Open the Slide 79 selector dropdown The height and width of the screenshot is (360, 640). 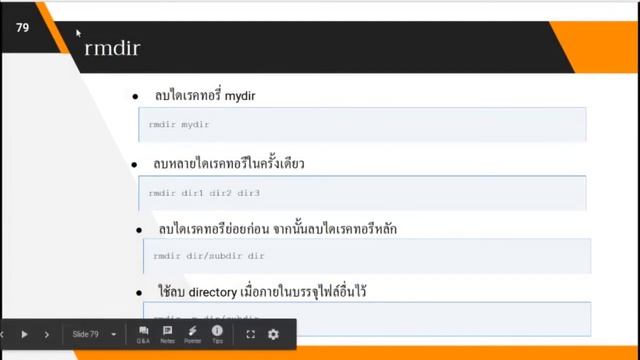(x=94, y=334)
